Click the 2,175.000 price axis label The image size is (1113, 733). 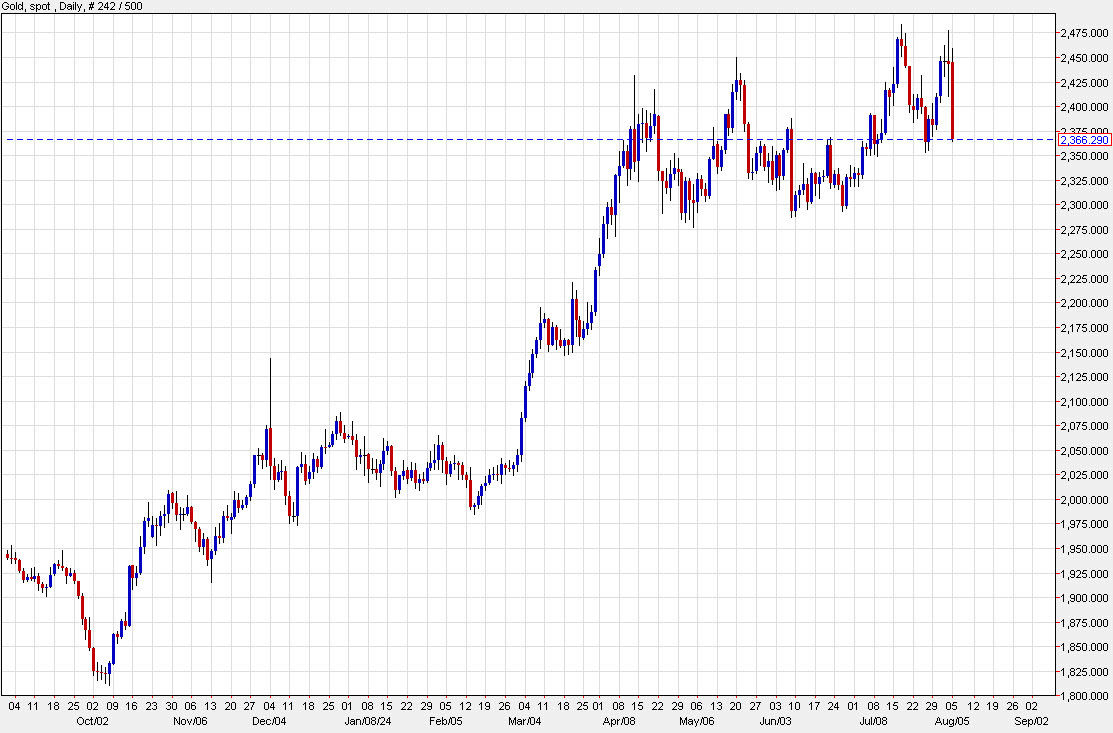coord(1084,328)
